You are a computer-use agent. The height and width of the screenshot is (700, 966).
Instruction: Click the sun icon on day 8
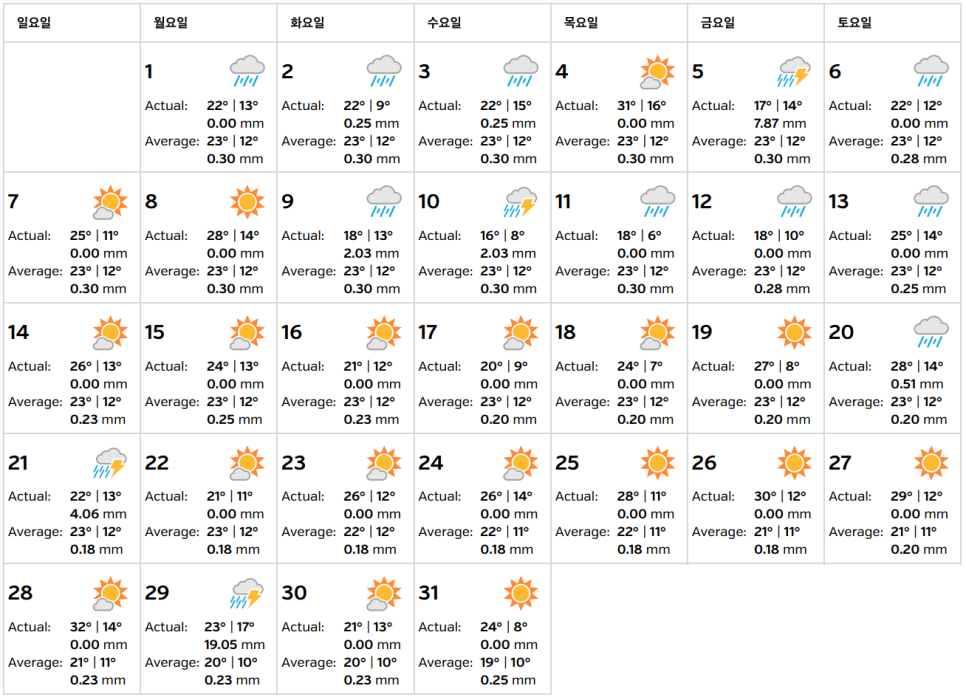coord(247,202)
